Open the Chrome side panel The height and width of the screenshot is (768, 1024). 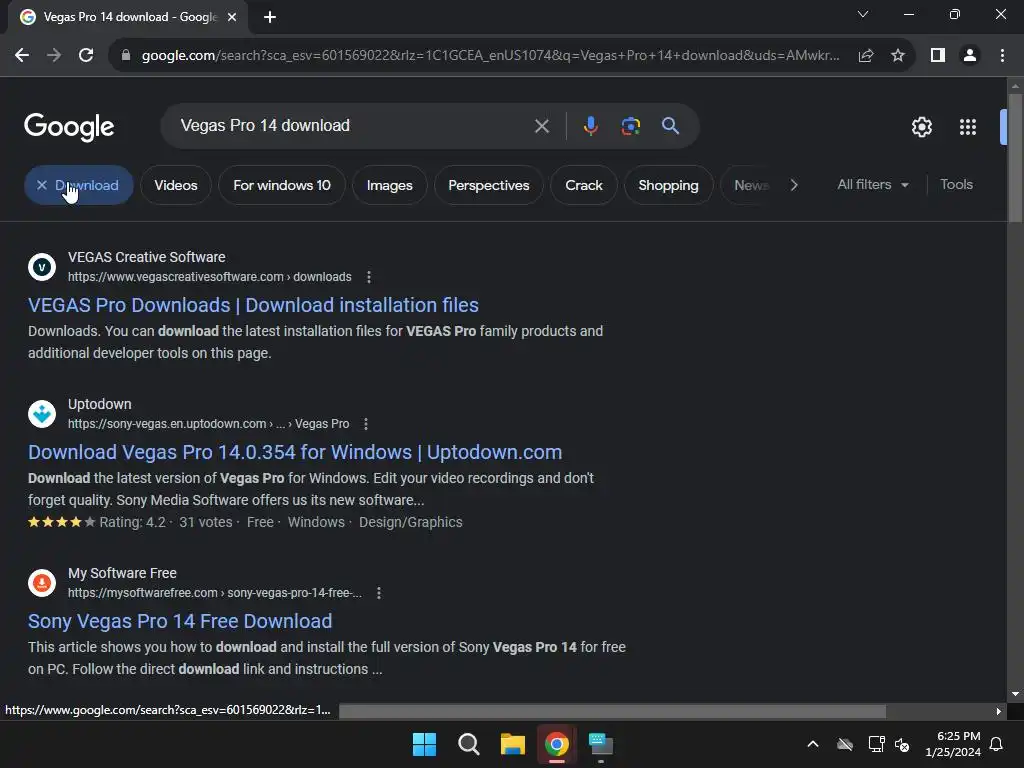(938, 56)
